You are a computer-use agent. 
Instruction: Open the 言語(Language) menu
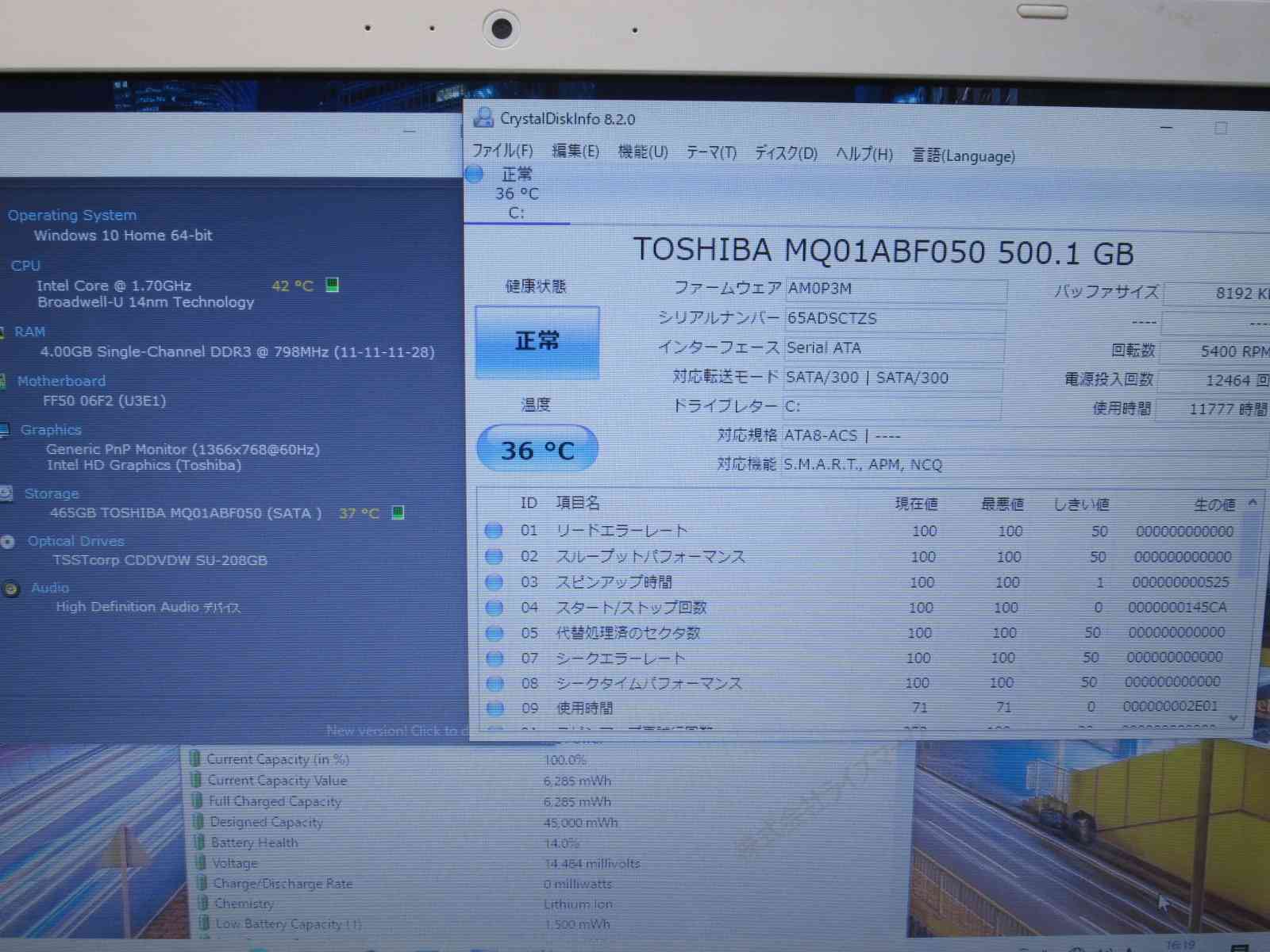[x=963, y=155]
